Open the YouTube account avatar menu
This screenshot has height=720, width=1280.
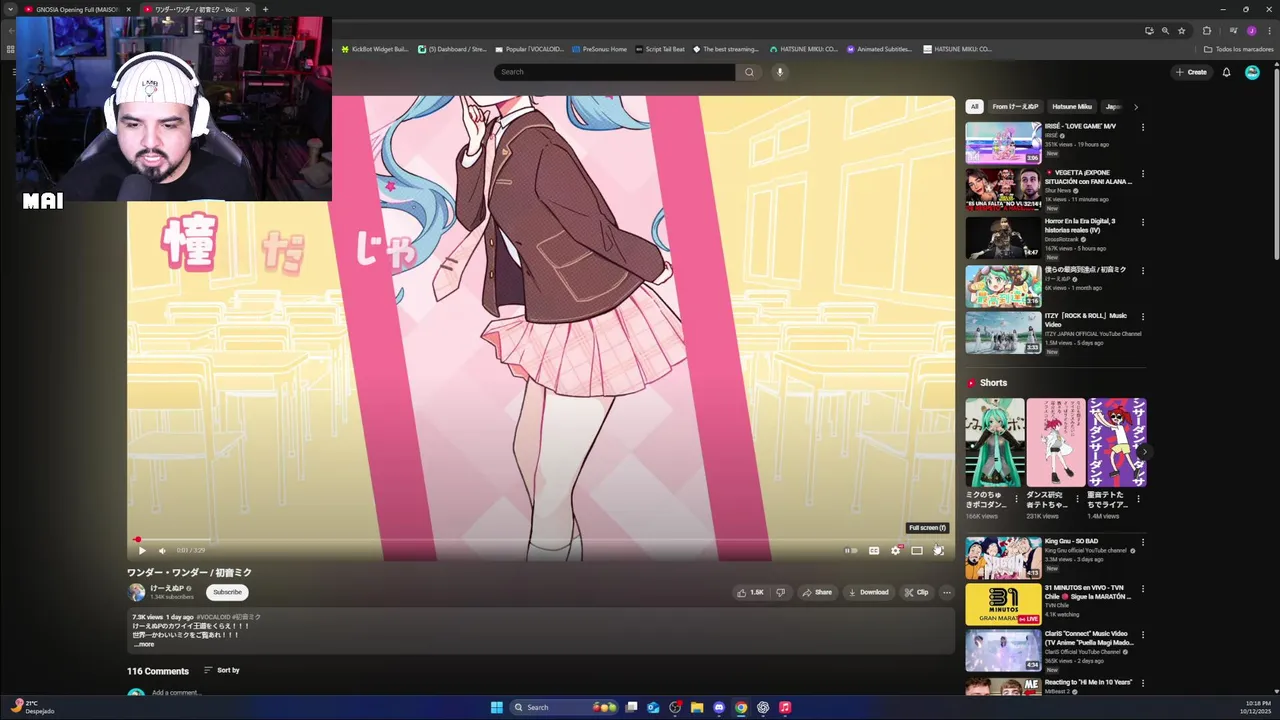tap(1252, 72)
